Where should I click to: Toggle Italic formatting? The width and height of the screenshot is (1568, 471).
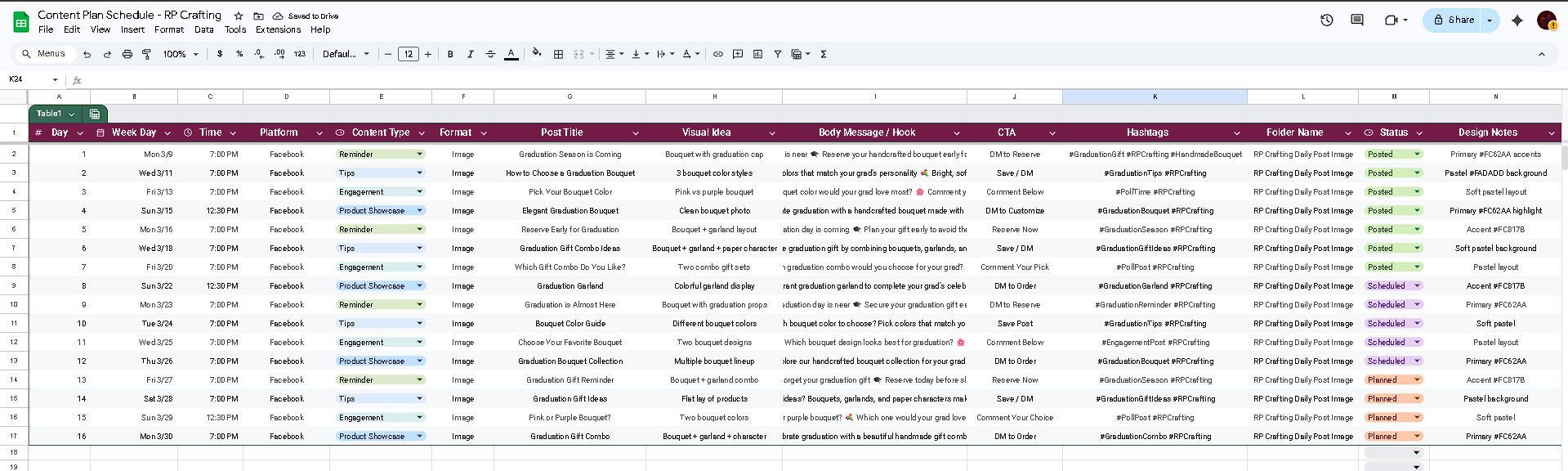pos(470,54)
